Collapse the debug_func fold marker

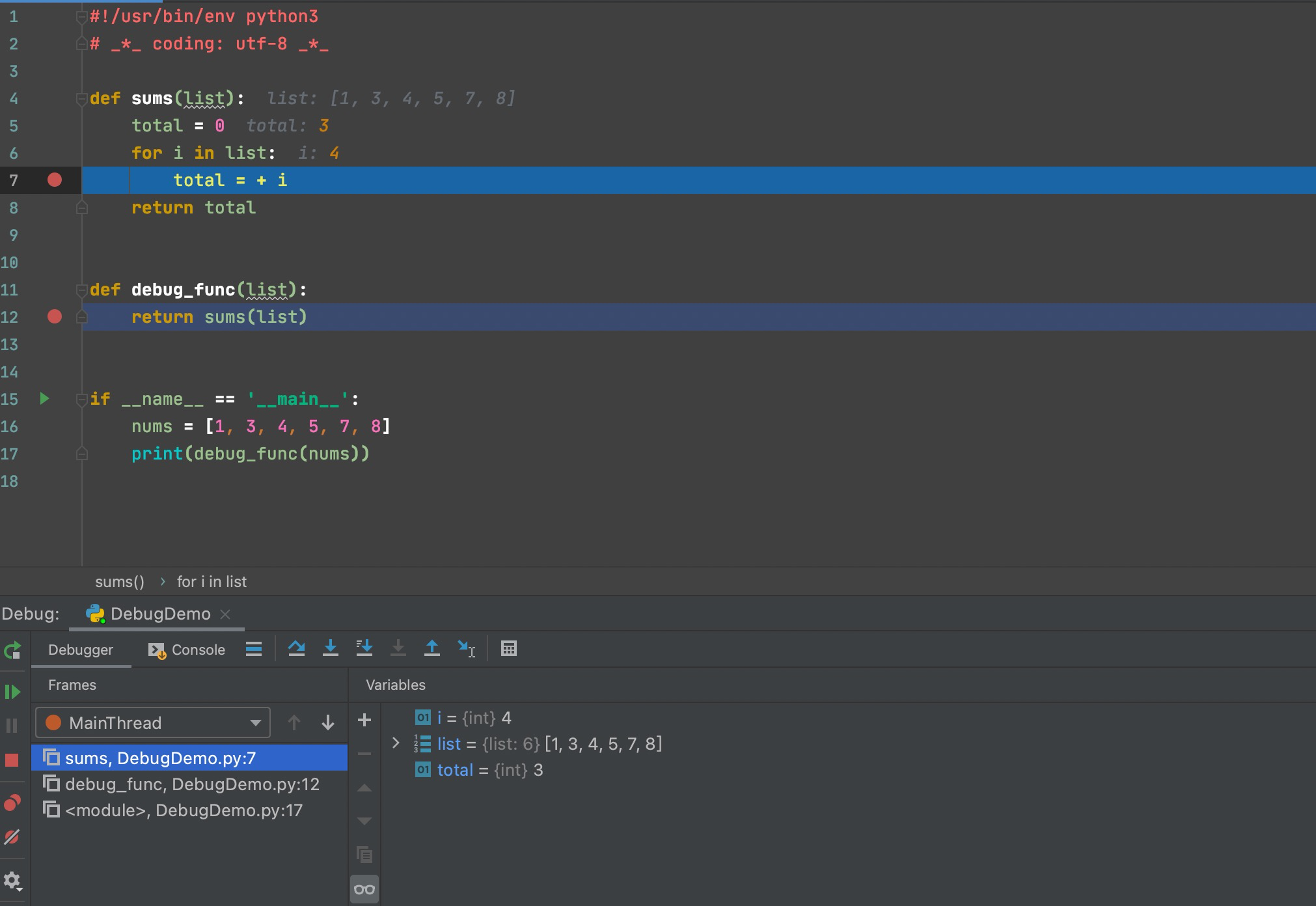[x=81, y=290]
